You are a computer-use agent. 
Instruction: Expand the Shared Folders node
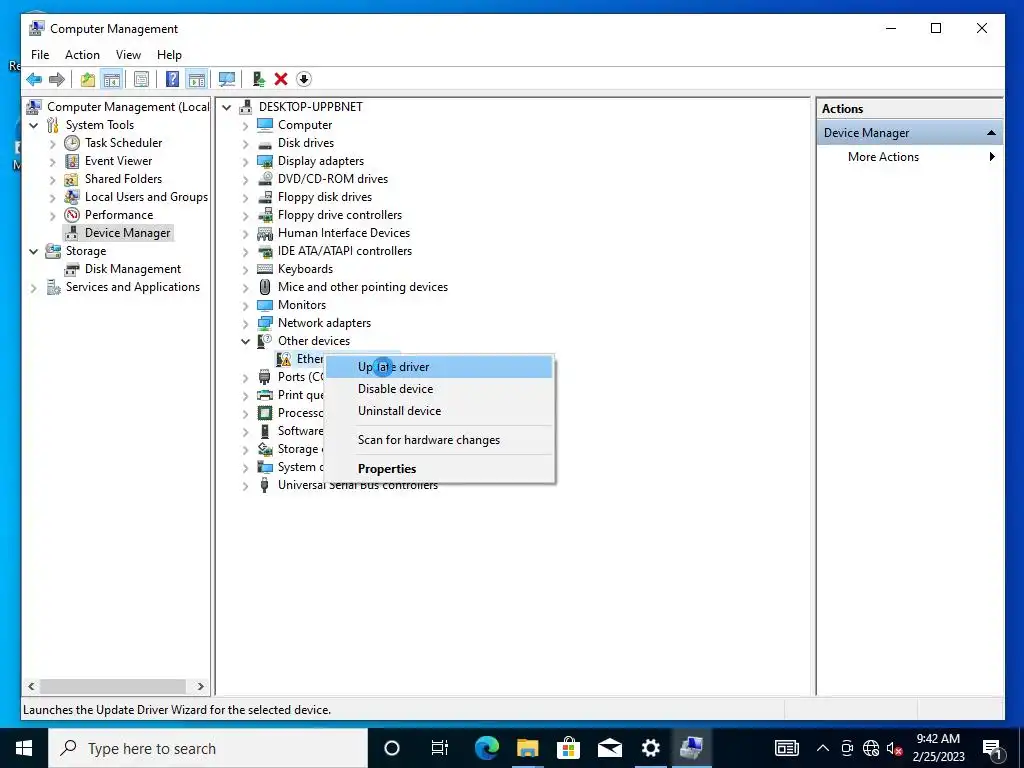(53, 180)
